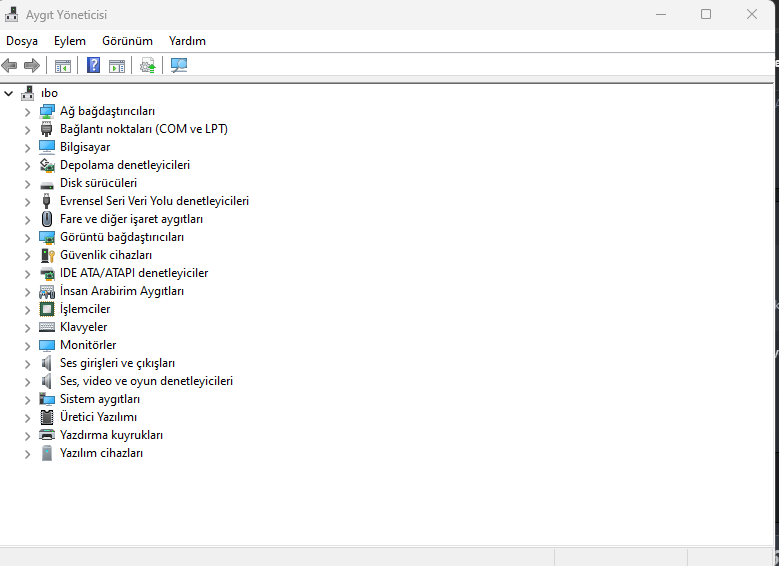Click the Update driver toolbar icon
The image size is (779, 566).
[148, 66]
